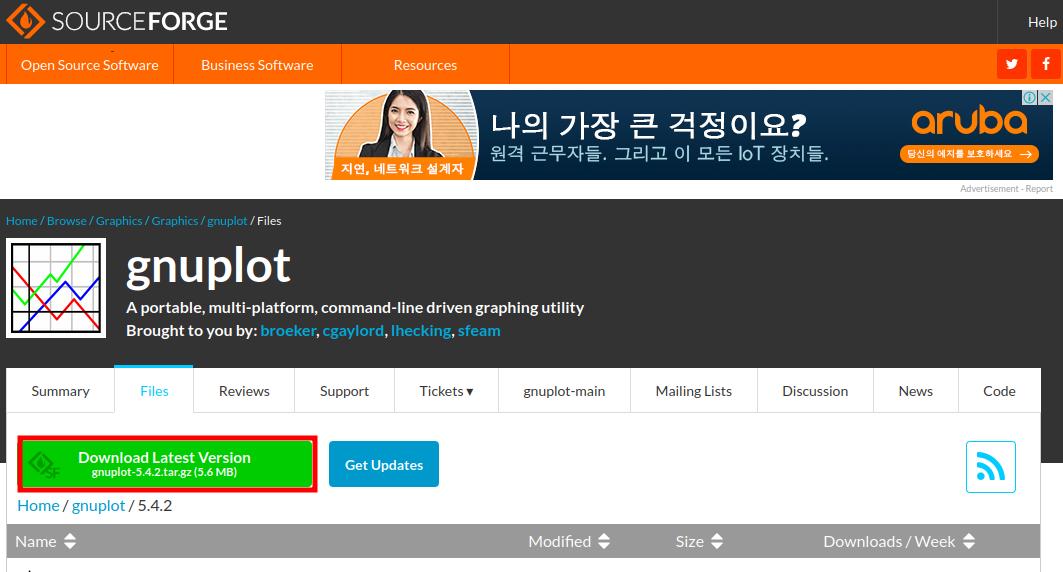Sort files by Size
The height and width of the screenshot is (572, 1063).
click(x=699, y=542)
